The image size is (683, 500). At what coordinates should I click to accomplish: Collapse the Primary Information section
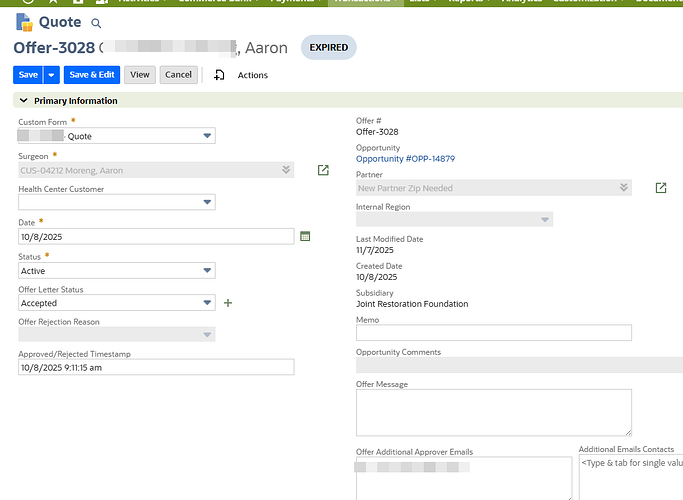tap(22, 101)
